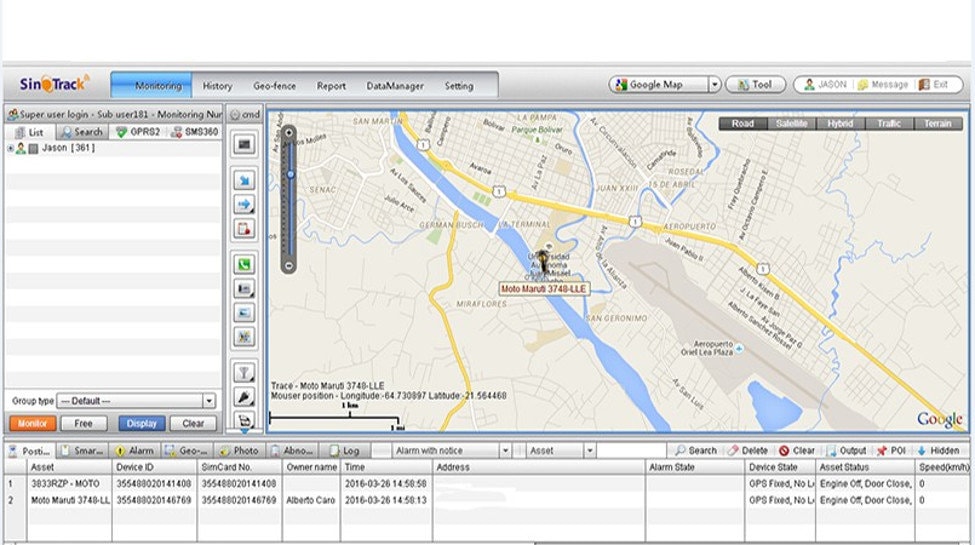Click the SinoTrack logo
The image size is (975, 545).
54,84
